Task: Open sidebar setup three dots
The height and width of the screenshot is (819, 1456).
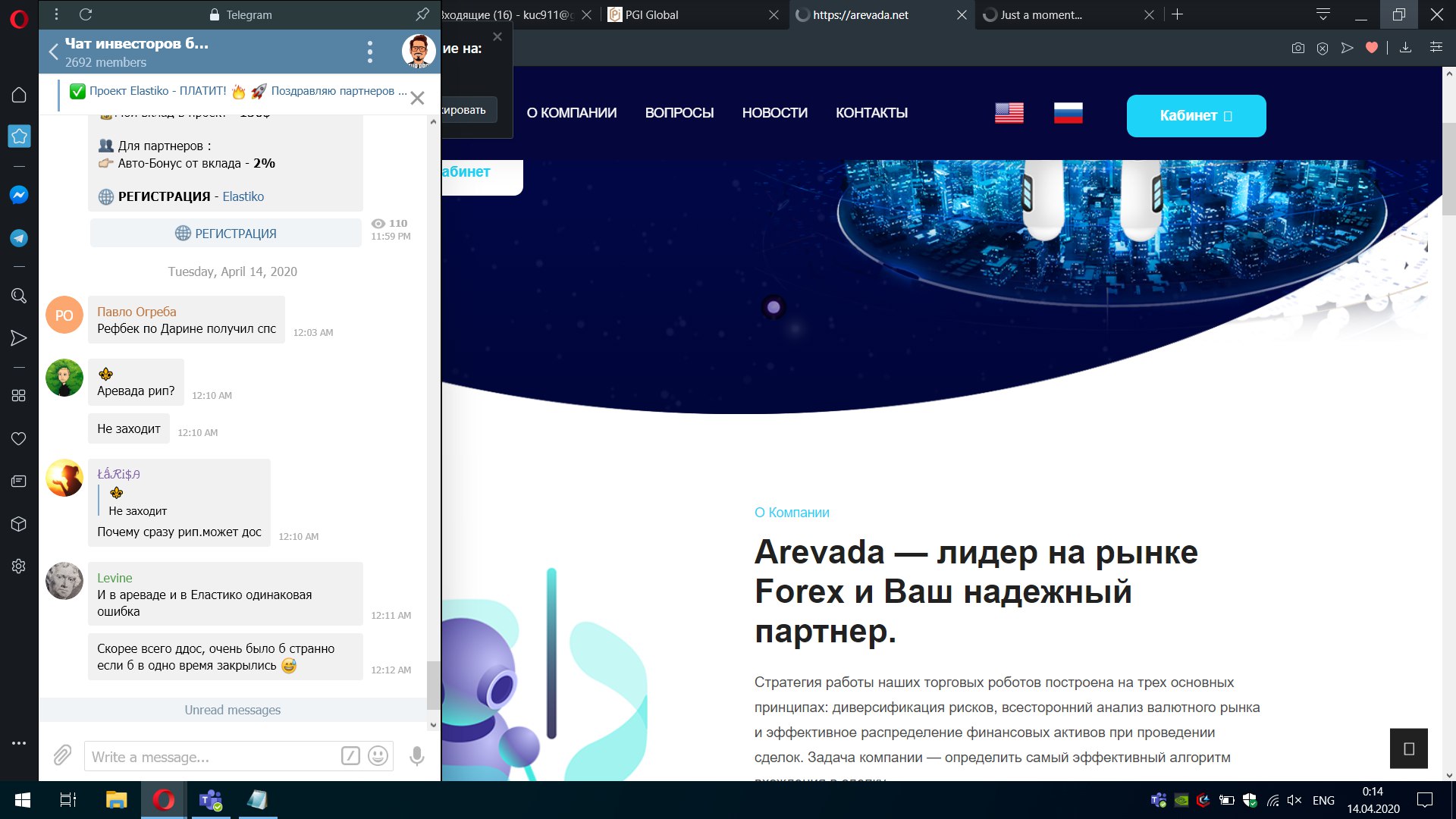Action: 19,743
